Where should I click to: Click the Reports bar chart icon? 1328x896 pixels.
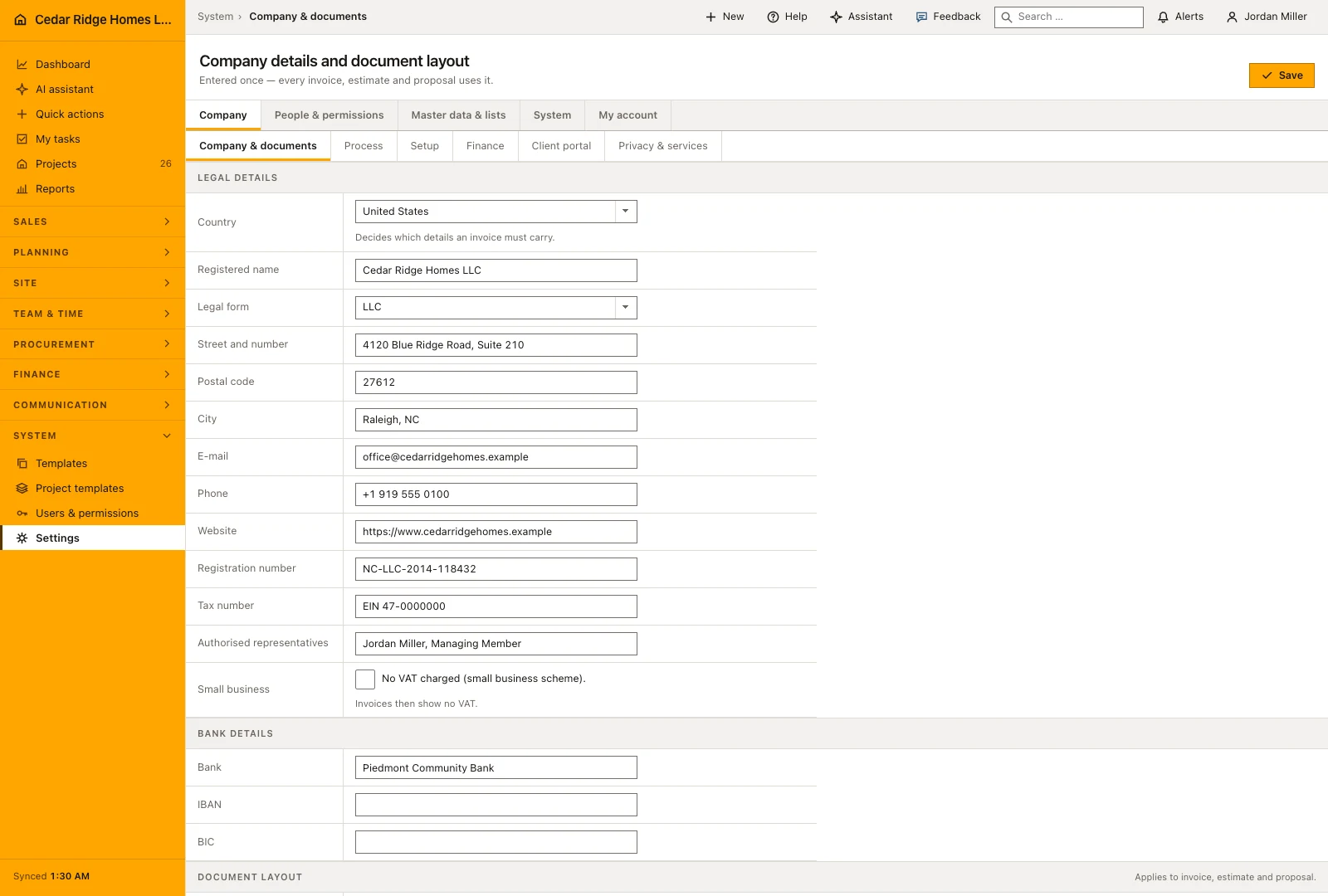pyautogui.click(x=22, y=189)
